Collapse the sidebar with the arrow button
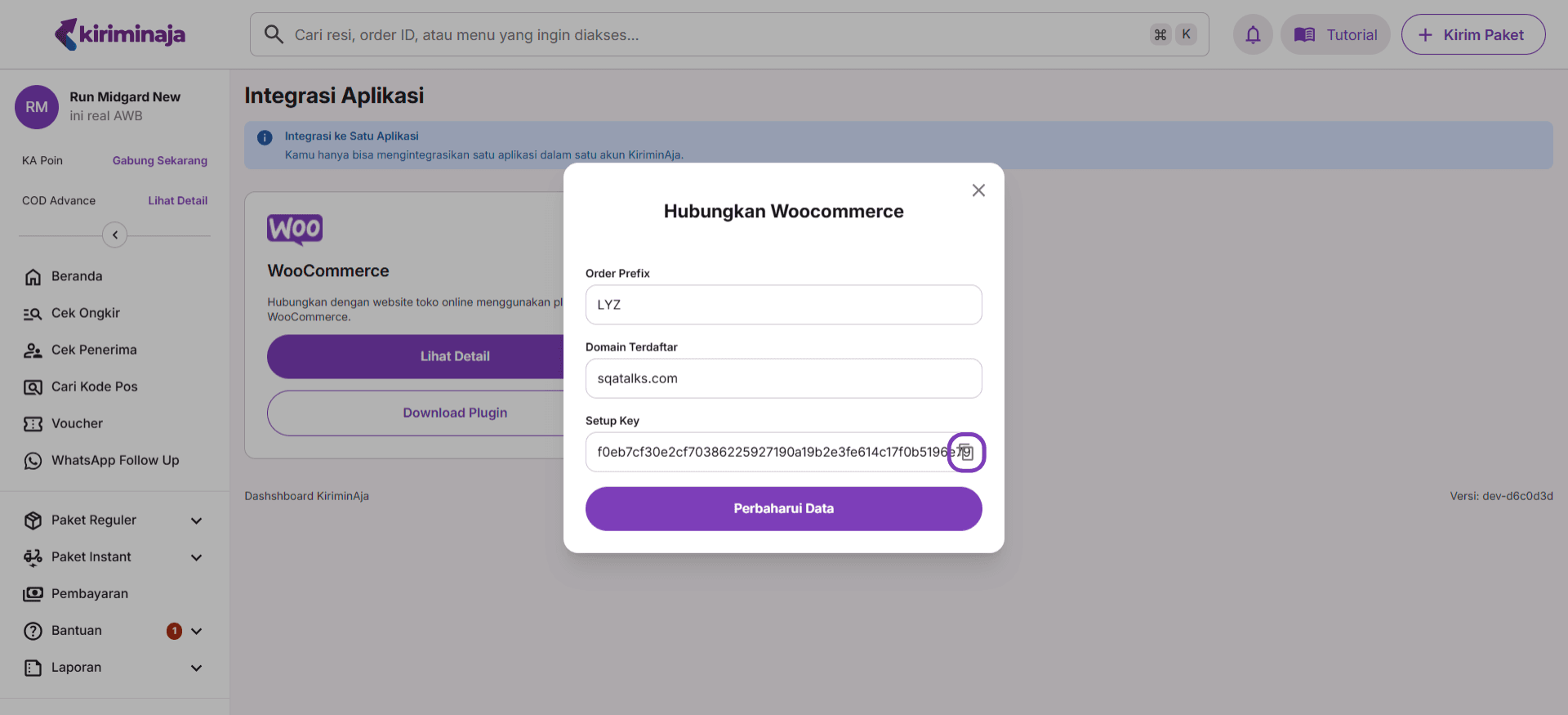Viewport: 1568px width, 715px height. pyautogui.click(x=115, y=235)
